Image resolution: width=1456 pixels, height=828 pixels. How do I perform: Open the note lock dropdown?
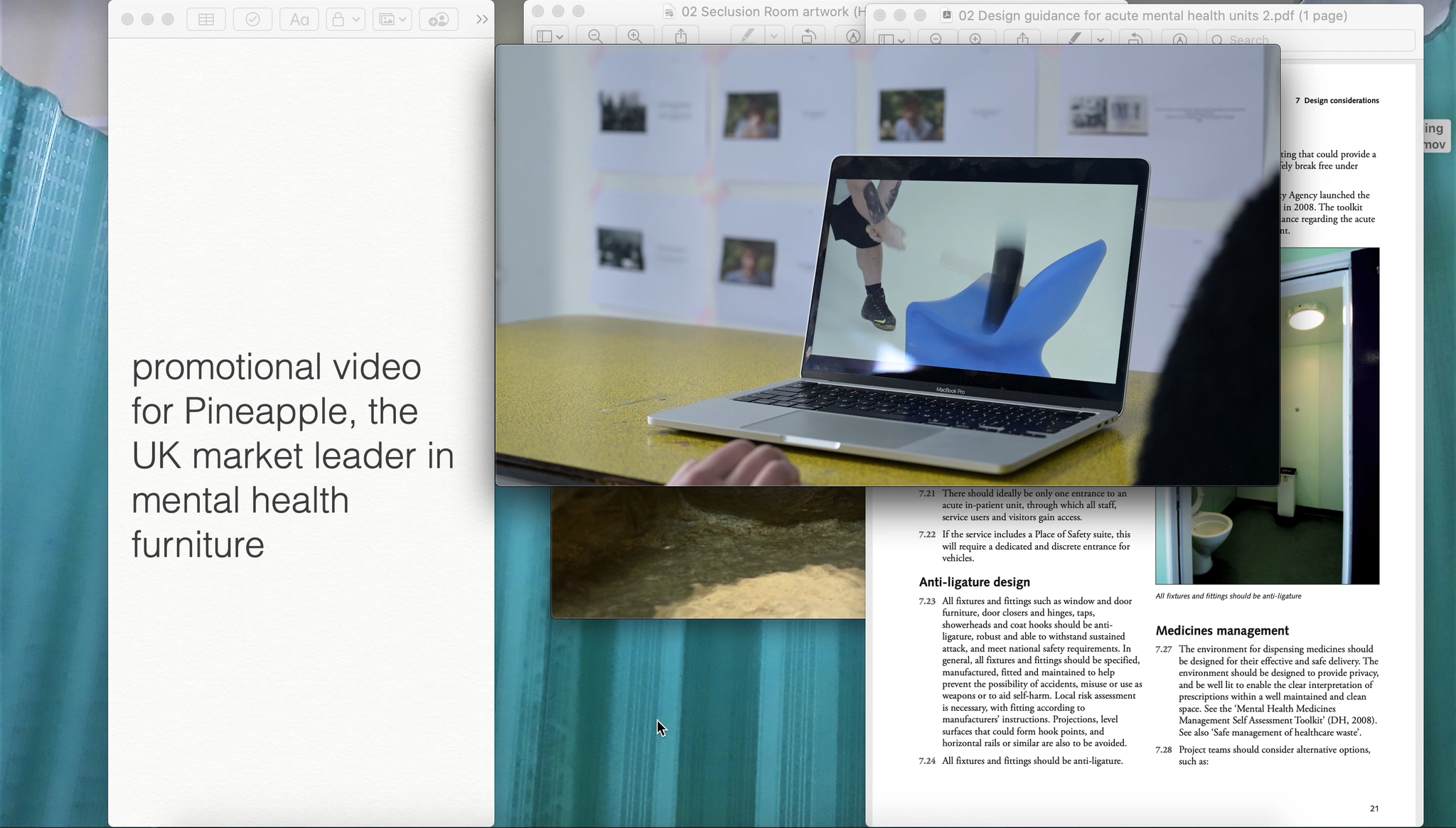346,20
